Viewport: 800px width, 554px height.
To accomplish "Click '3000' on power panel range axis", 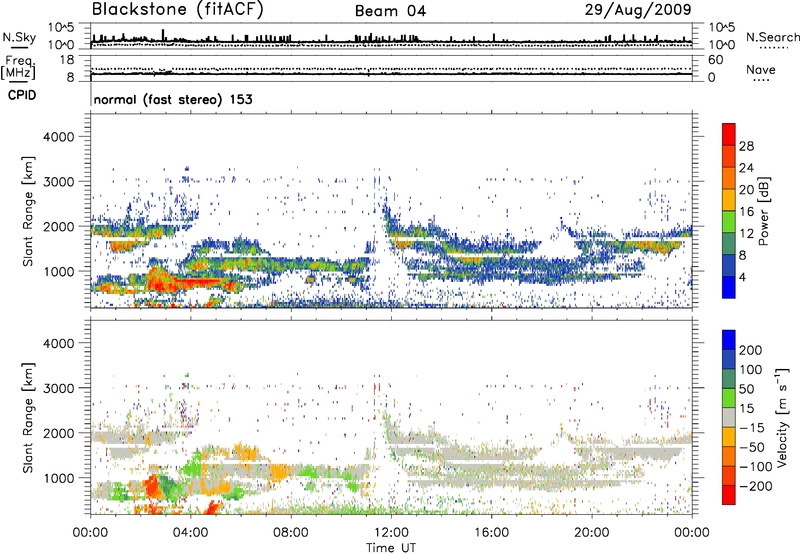I will coord(58,182).
